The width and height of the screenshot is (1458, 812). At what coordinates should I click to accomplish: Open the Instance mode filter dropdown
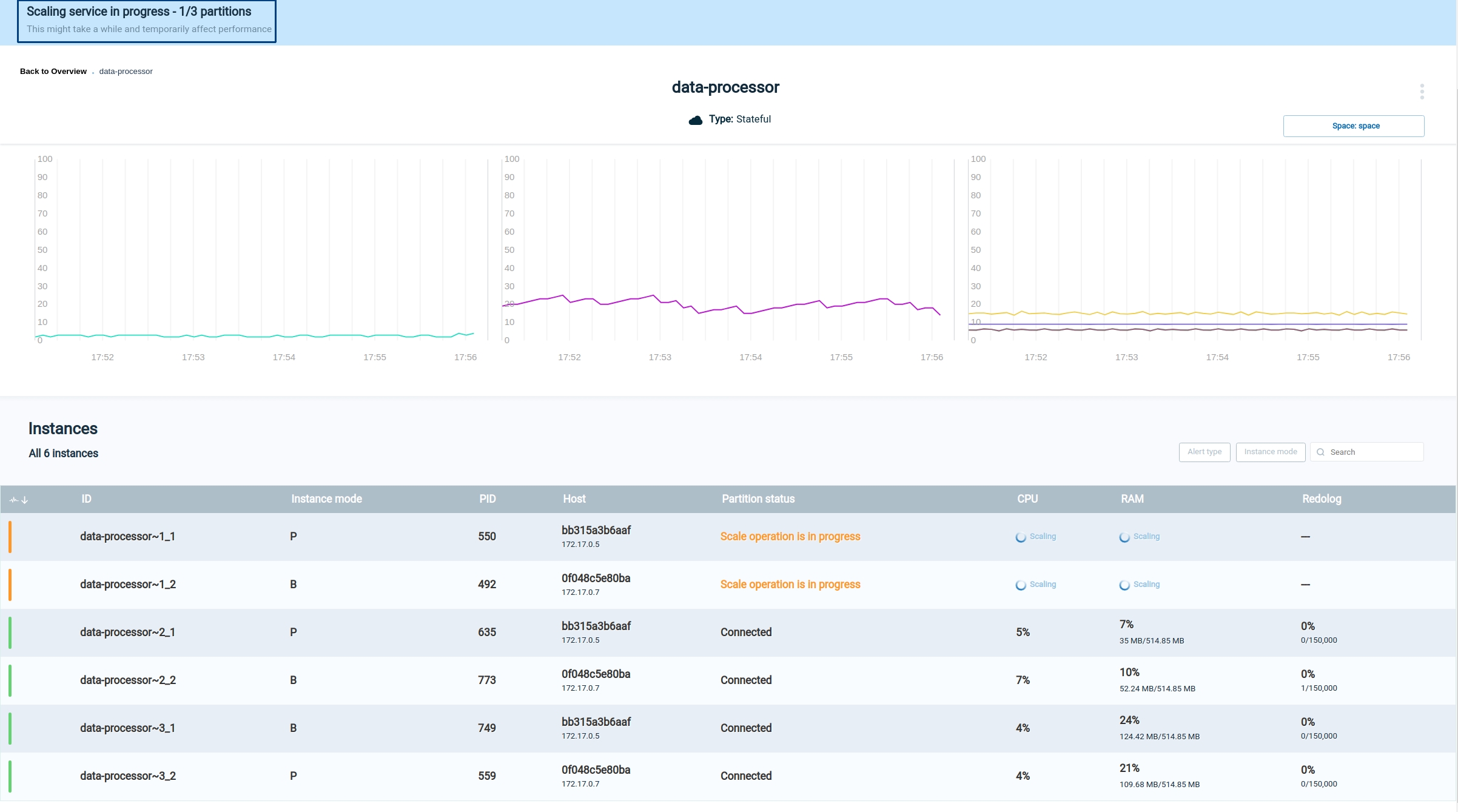click(1270, 452)
